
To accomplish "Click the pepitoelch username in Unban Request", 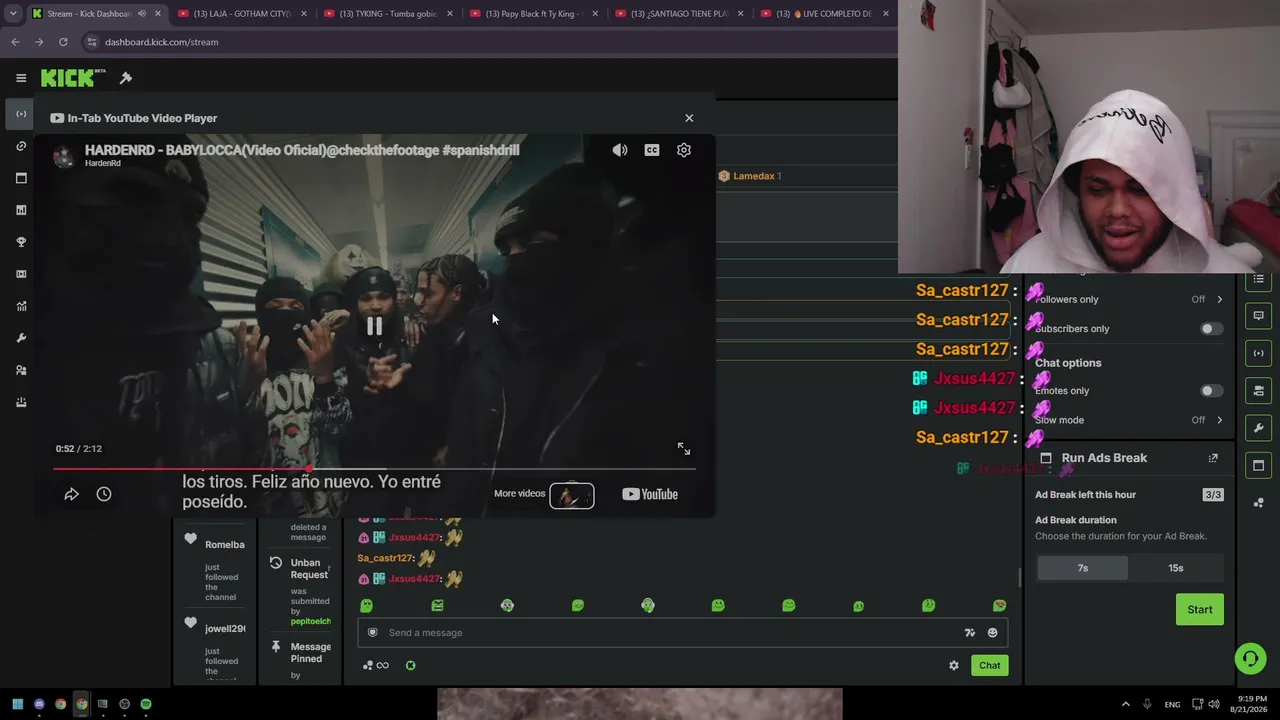I will coord(310,621).
